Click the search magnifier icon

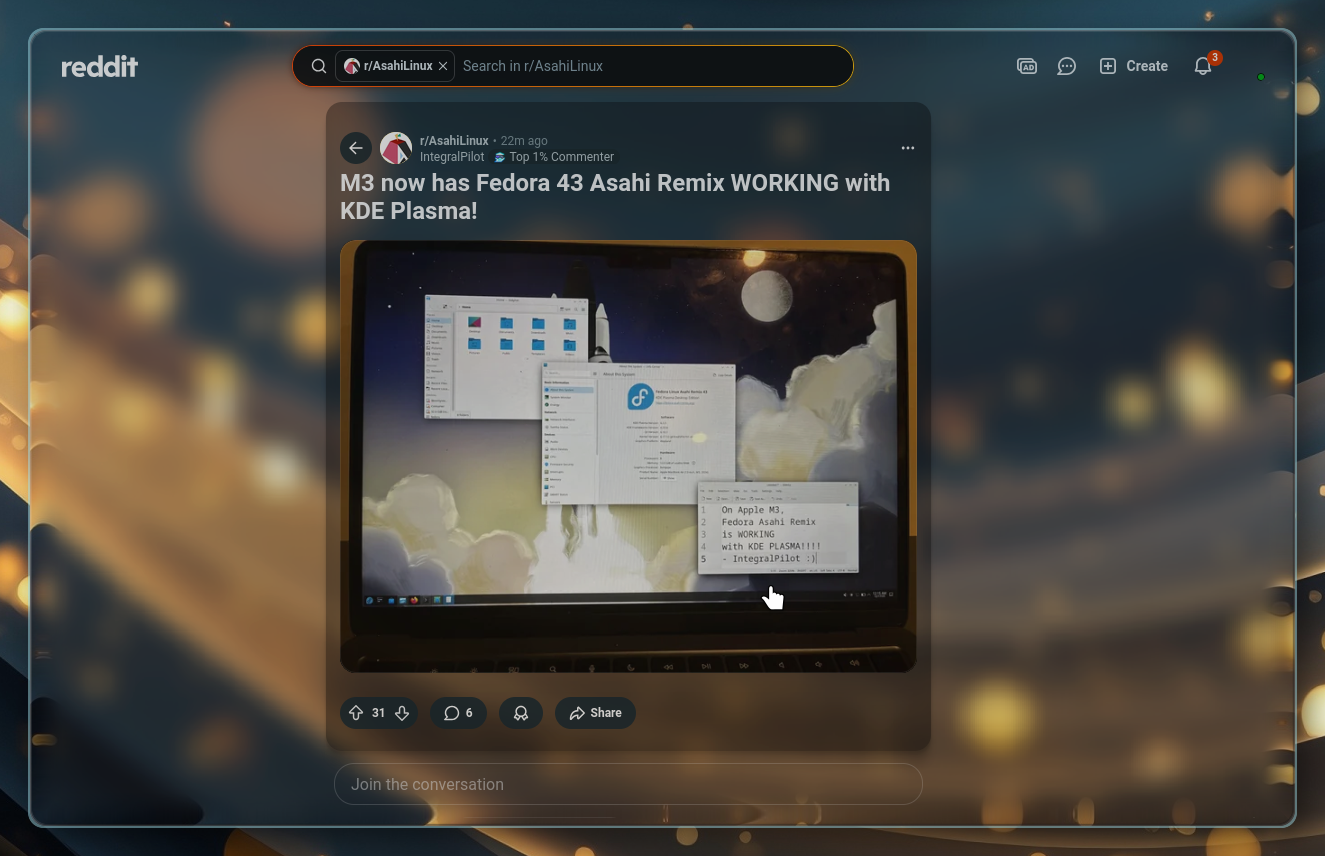(318, 66)
